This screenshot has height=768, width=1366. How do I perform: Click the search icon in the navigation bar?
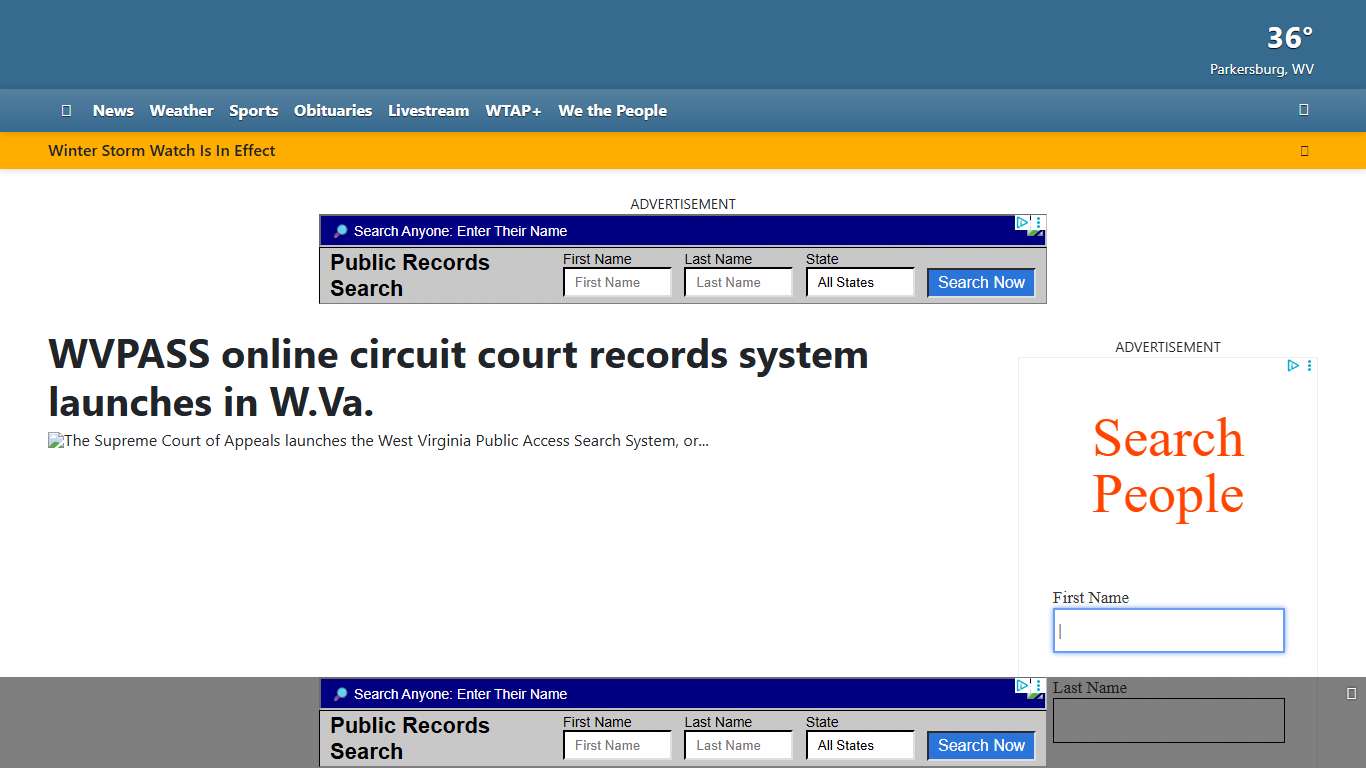pos(1303,110)
